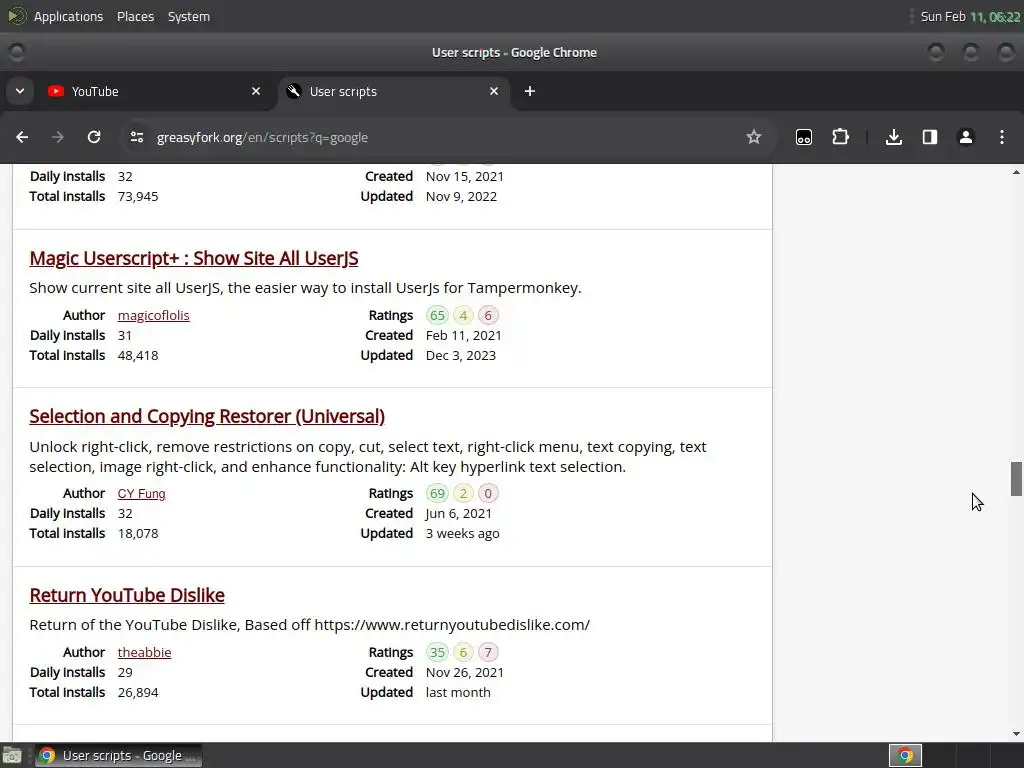
Task: Click the Updated text 'last month'
Action: [x=458, y=693]
